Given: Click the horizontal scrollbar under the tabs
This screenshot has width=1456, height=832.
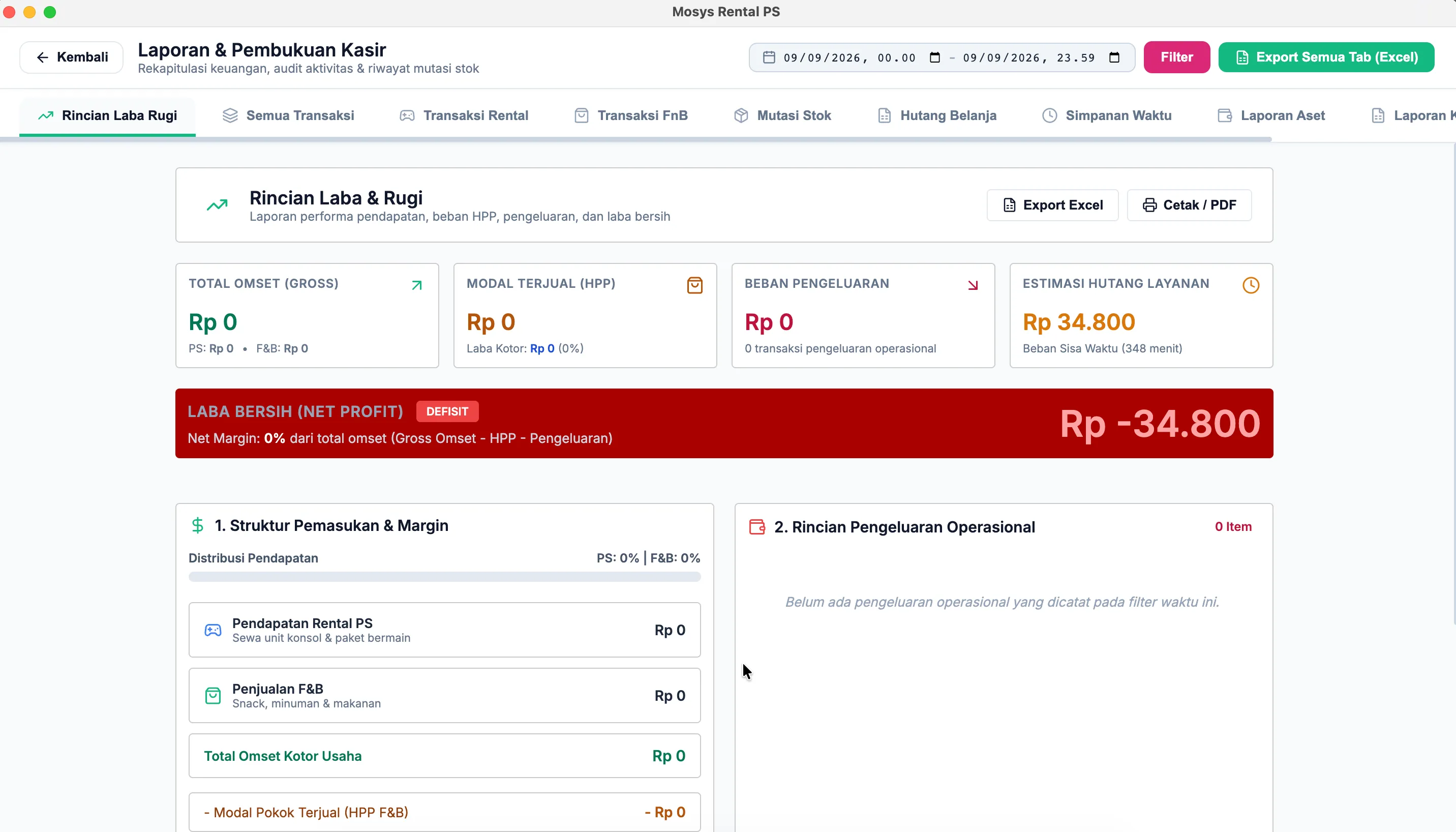Looking at the screenshot, I should pyautogui.click(x=636, y=139).
